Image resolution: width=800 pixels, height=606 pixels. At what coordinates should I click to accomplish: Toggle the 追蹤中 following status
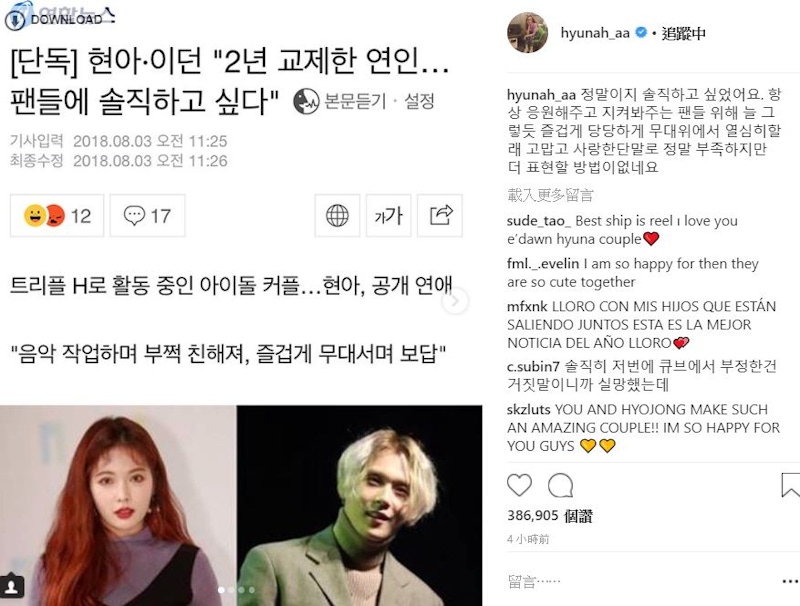pos(684,33)
